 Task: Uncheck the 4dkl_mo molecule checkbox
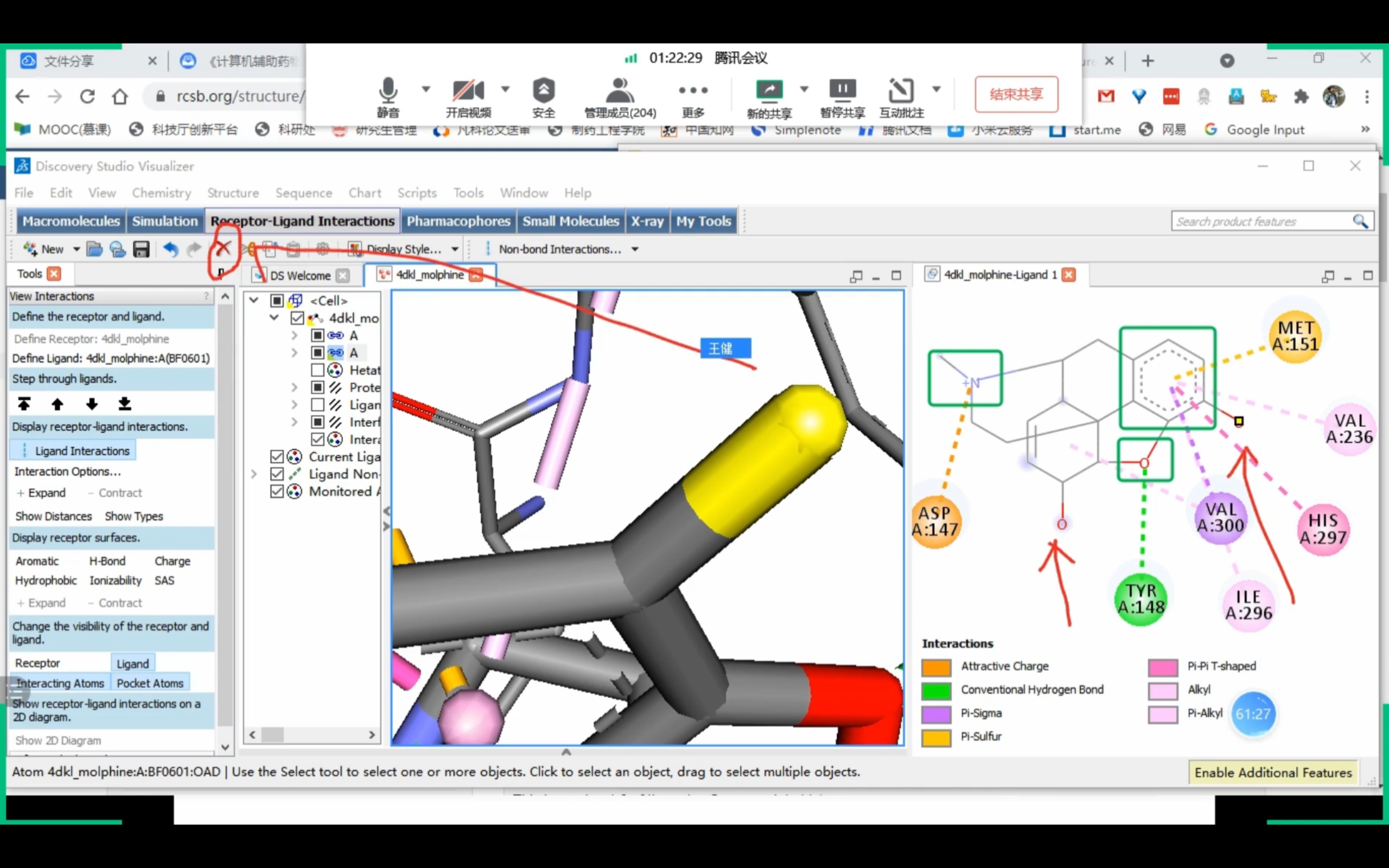297,317
